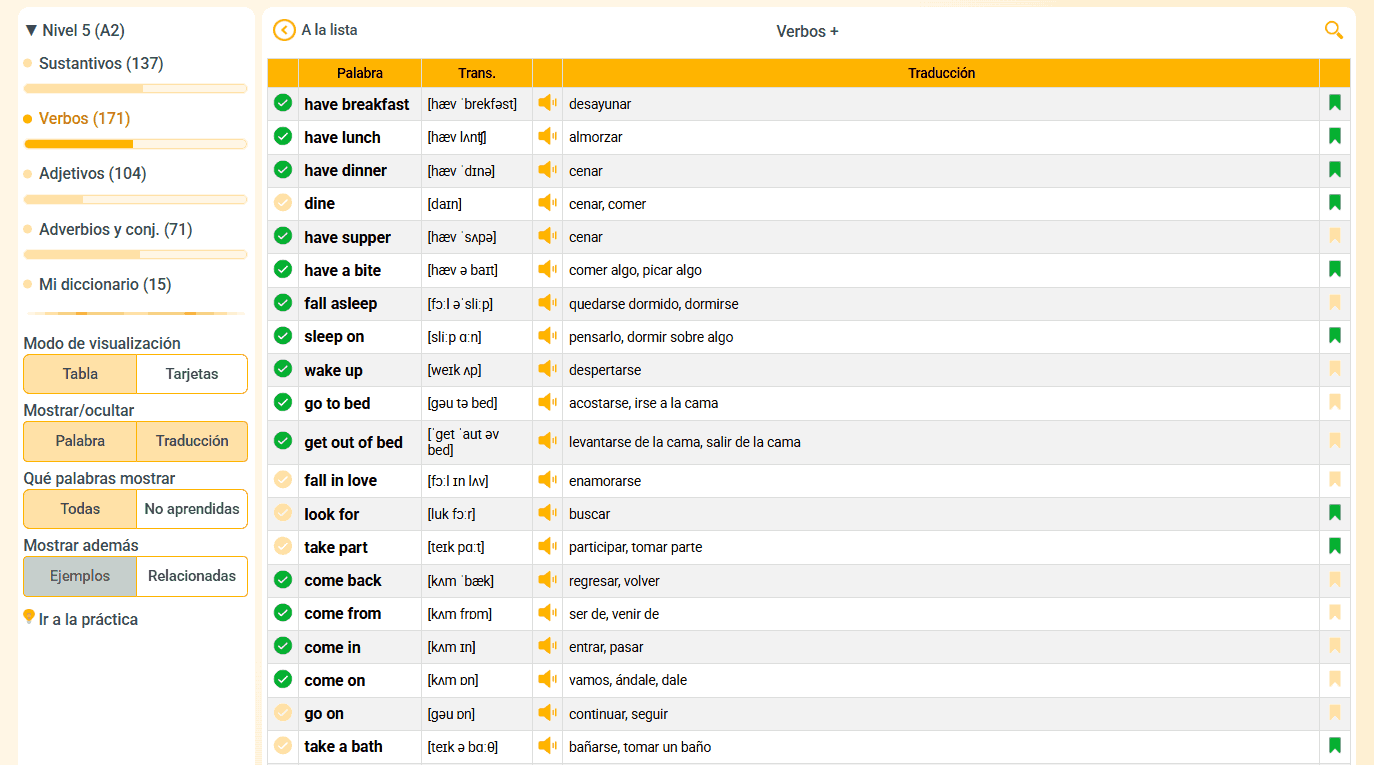
Task: Click back arrow next to 'A la lista'
Action: click(x=284, y=31)
